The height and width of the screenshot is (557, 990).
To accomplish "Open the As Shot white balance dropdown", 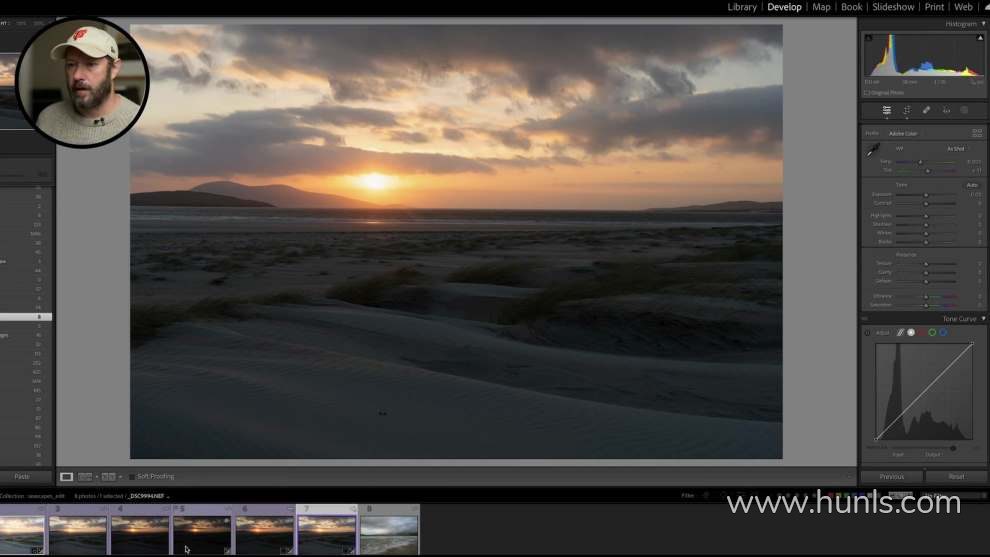I will [x=956, y=149].
